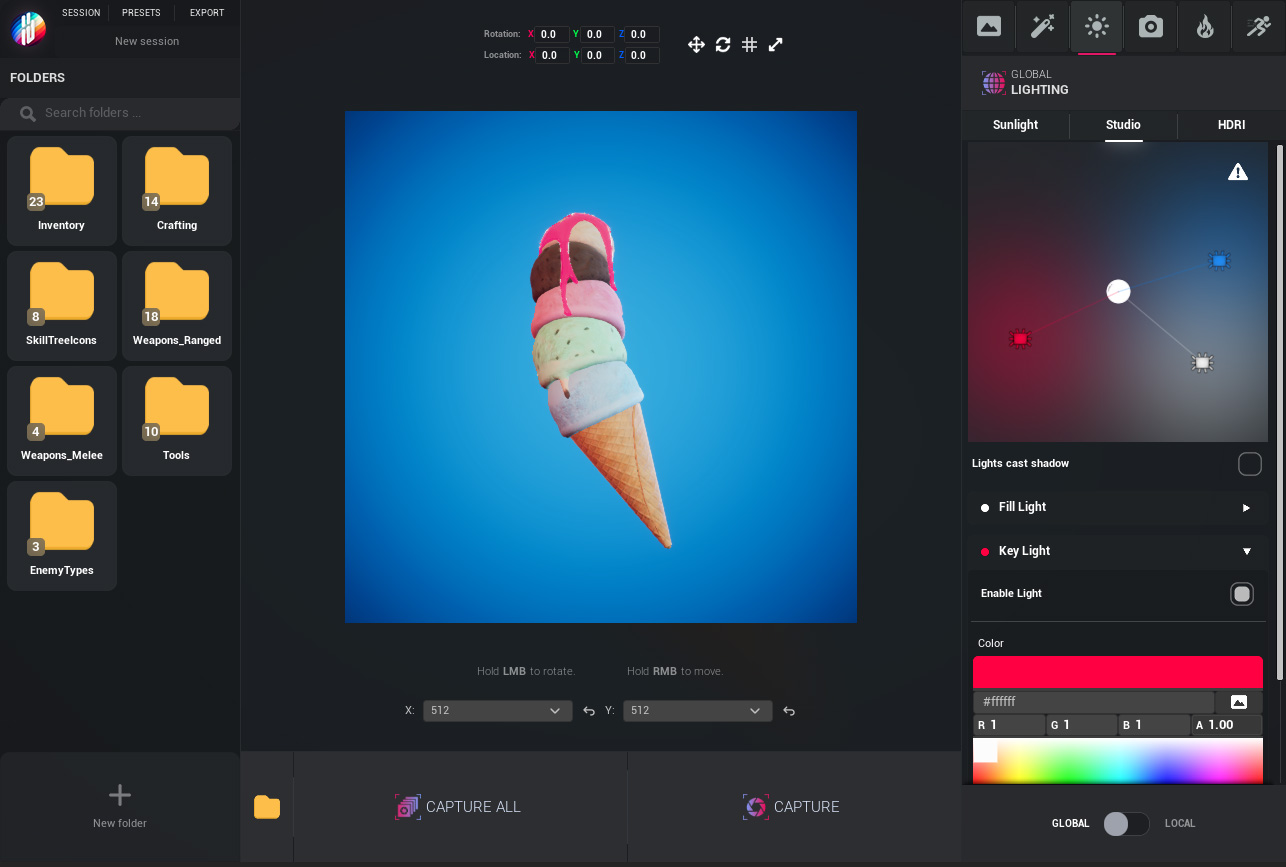Click the red key light color bar
1286x867 pixels.
[x=1118, y=672]
